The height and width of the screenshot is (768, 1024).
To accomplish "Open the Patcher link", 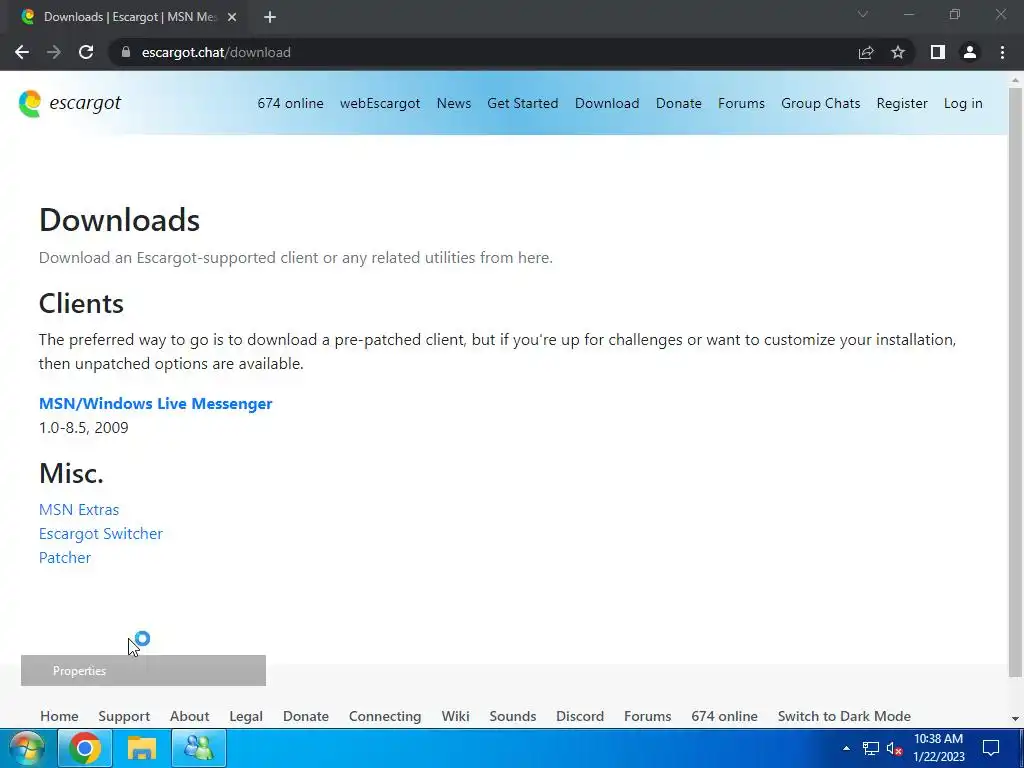I will point(65,558).
